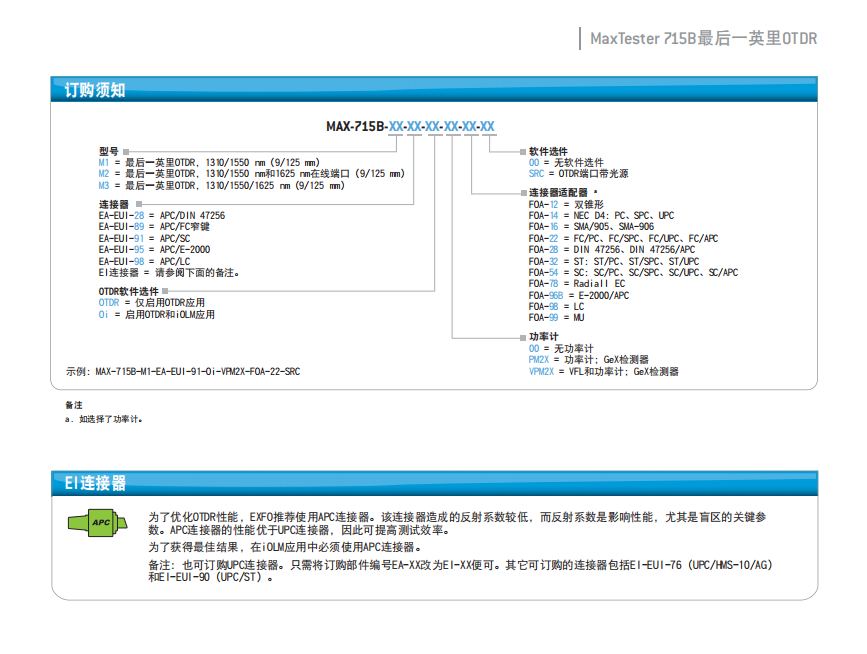
Task: Select the 订购须知 section heading
Action: 95,90
